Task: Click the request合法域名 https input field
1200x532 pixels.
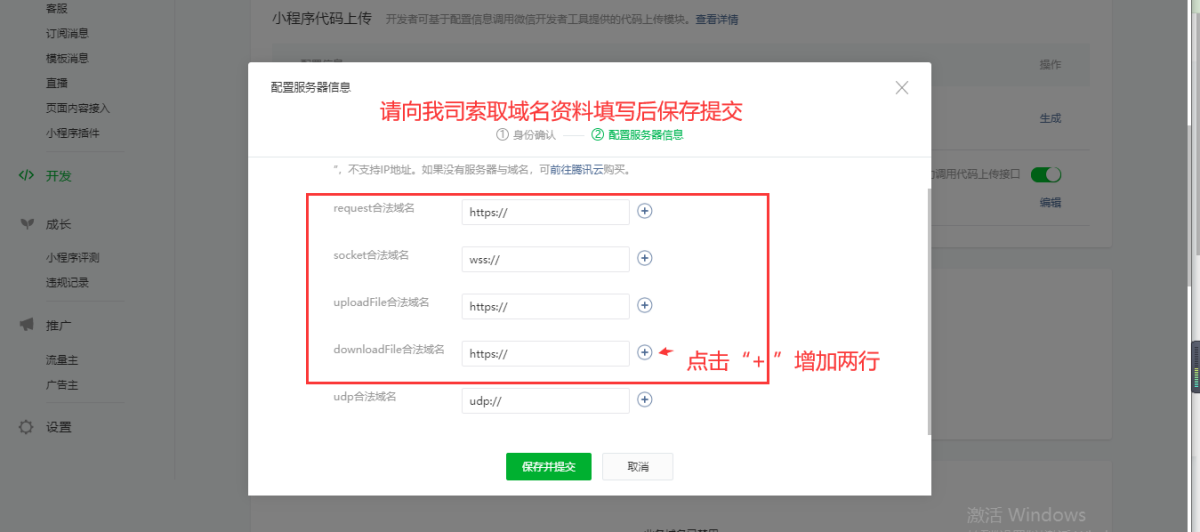Action: tap(545, 212)
